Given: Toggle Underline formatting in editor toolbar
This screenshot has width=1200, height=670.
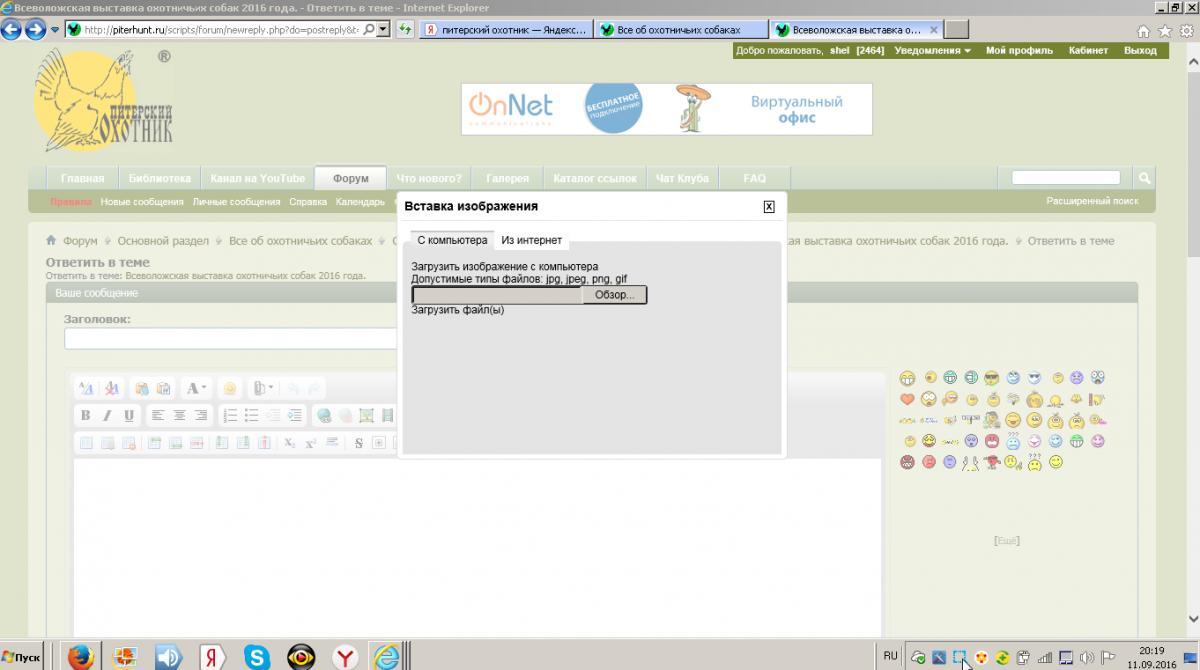Looking at the screenshot, I should [x=129, y=415].
